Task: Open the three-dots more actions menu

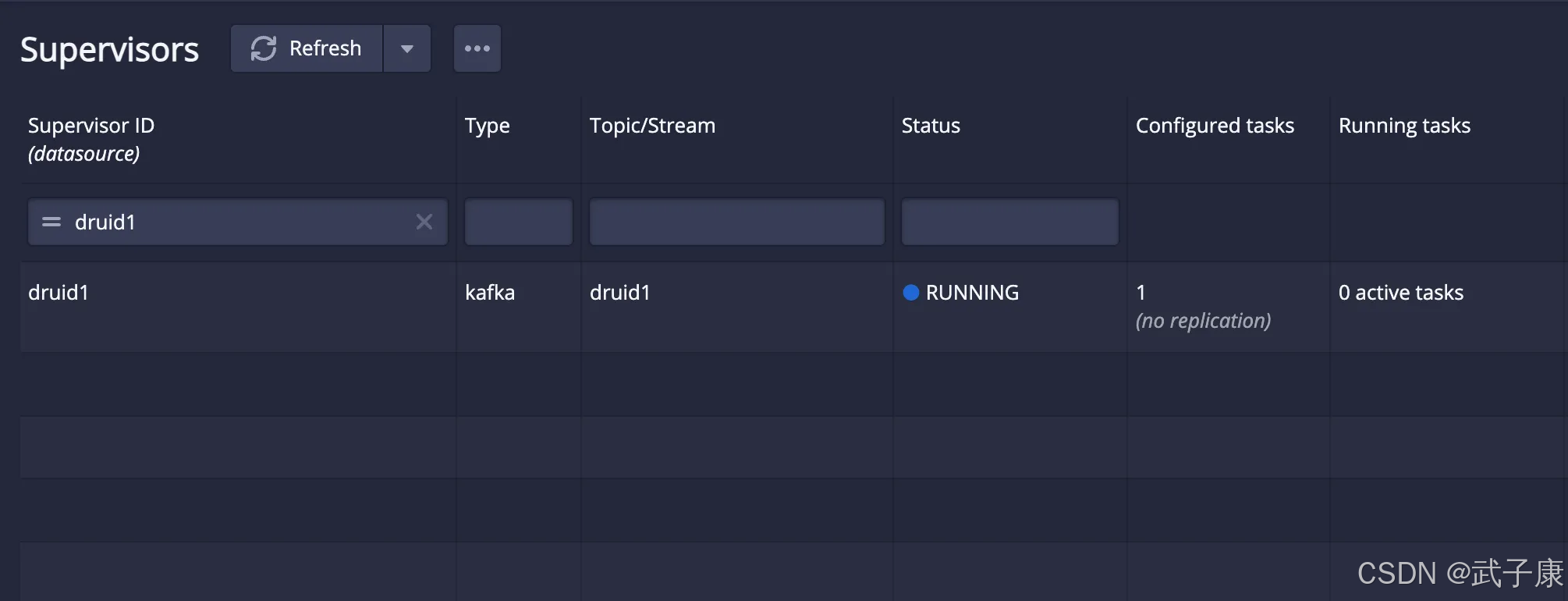Action: tap(477, 48)
